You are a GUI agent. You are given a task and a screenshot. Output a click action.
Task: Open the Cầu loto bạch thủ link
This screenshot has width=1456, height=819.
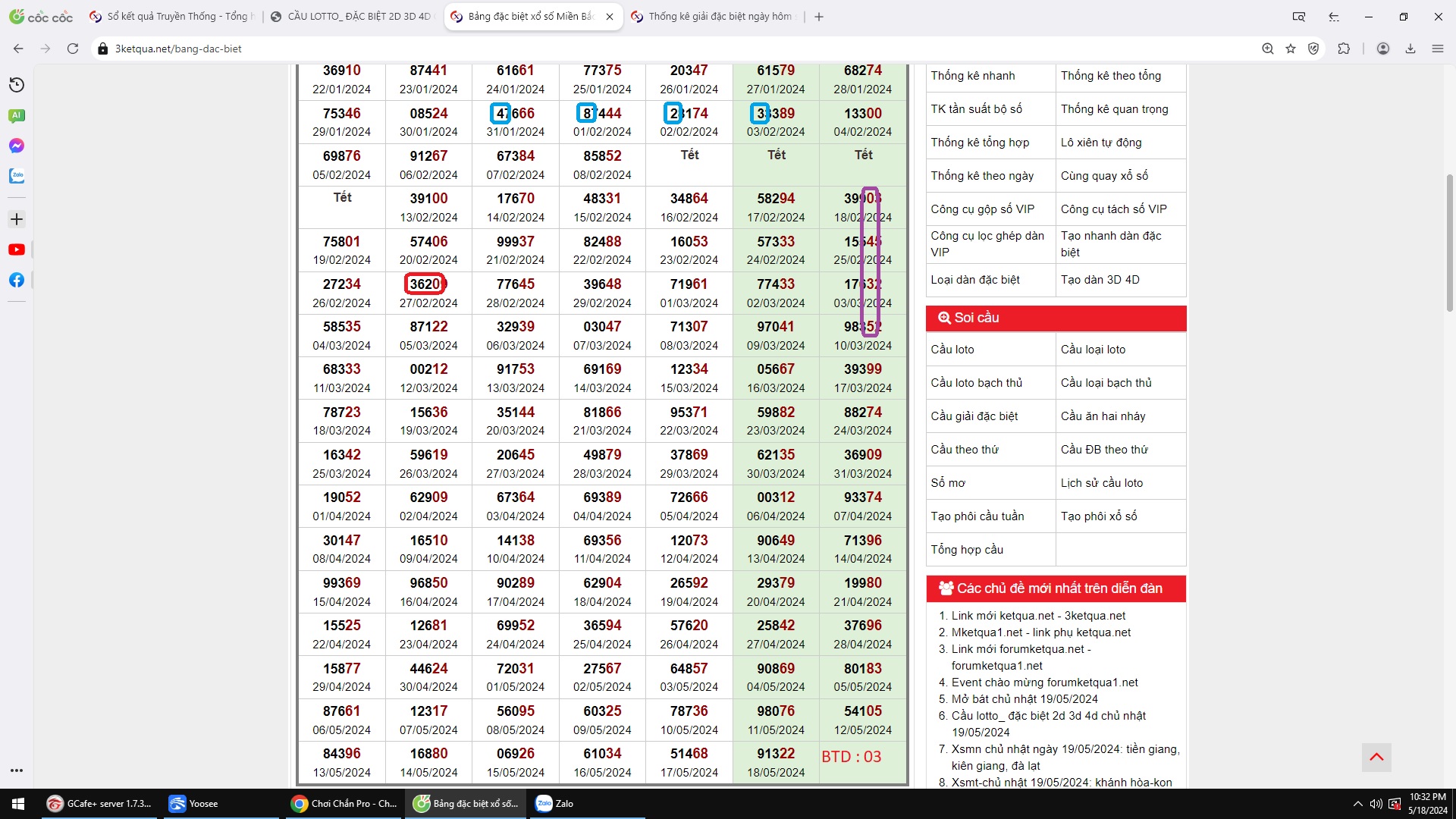977,383
